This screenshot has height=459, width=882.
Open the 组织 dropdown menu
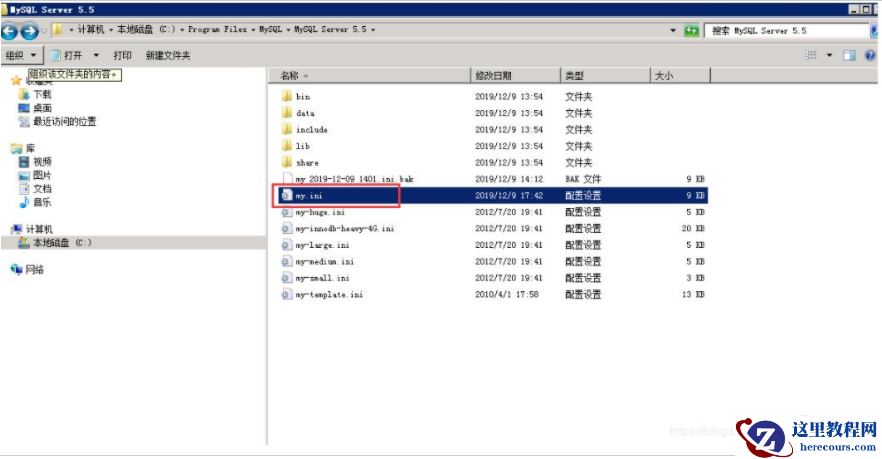21,55
